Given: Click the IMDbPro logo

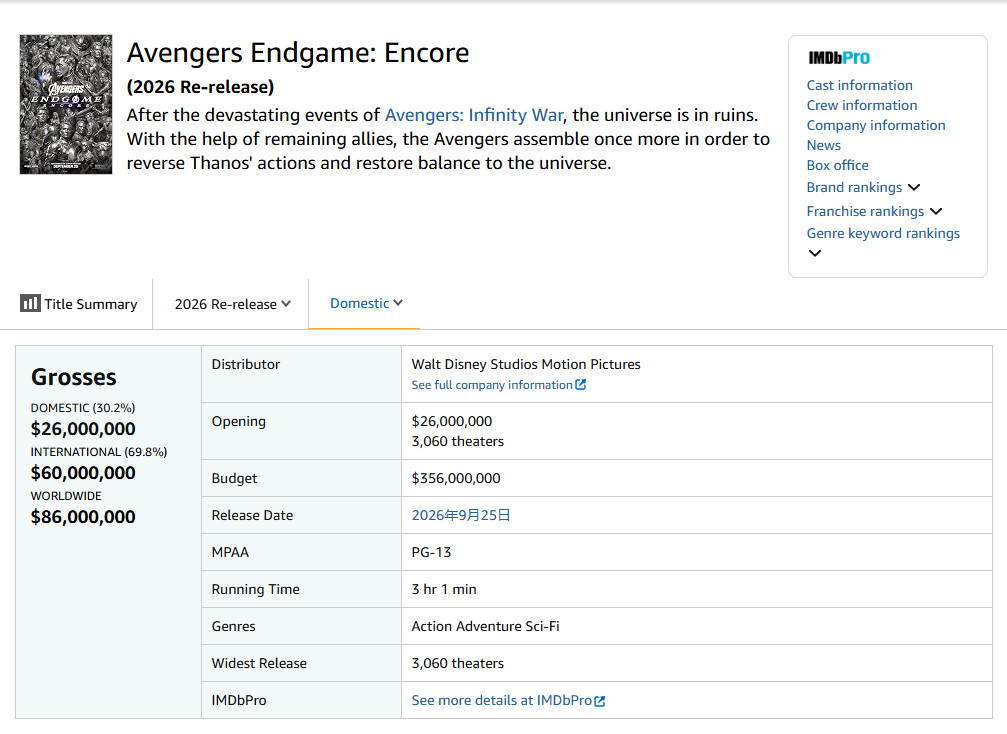Looking at the screenshot, I should (839, 58).
